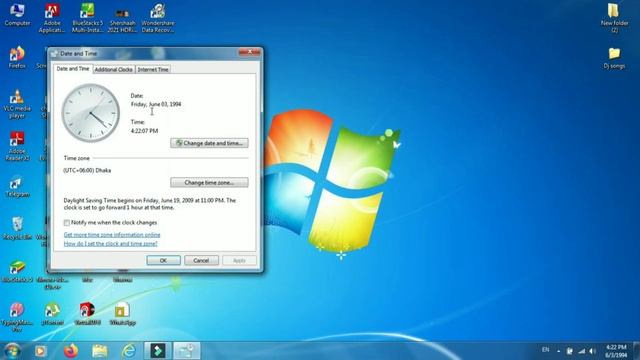
Task: Enable Notify me when the clock changes
Action: coord(67,223)
